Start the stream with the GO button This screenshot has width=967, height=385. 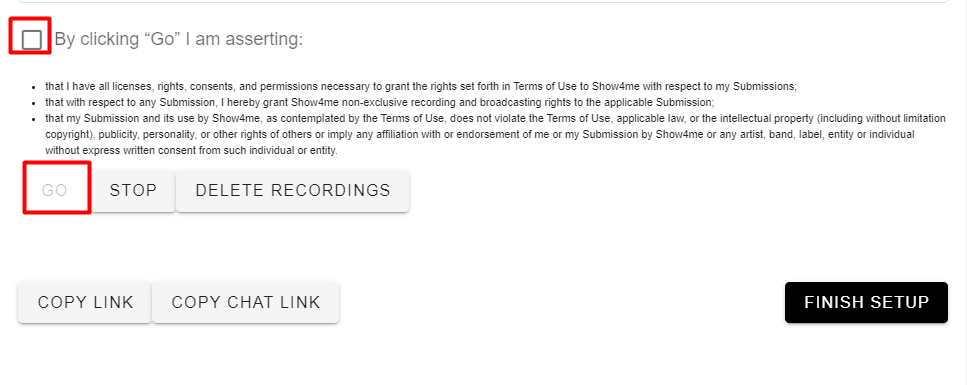[54, 190]
